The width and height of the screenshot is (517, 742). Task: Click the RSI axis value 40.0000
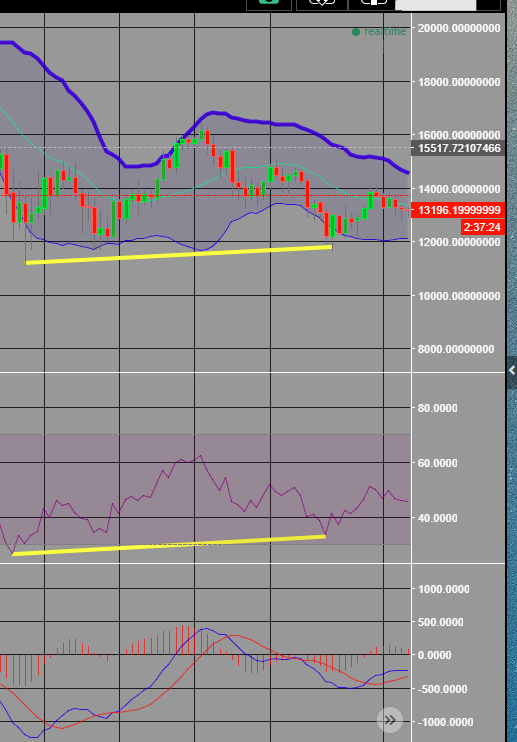[438, 518]
